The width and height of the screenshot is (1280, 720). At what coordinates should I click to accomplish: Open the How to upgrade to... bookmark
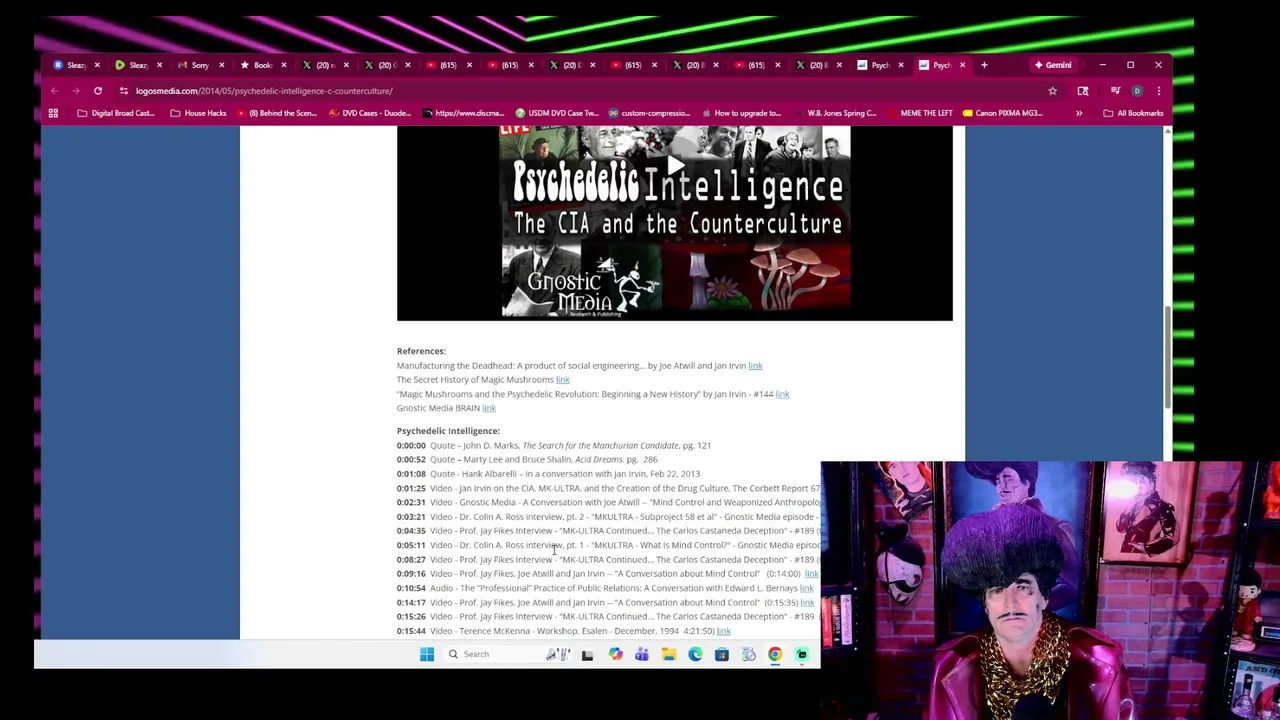tap(741, 113)
